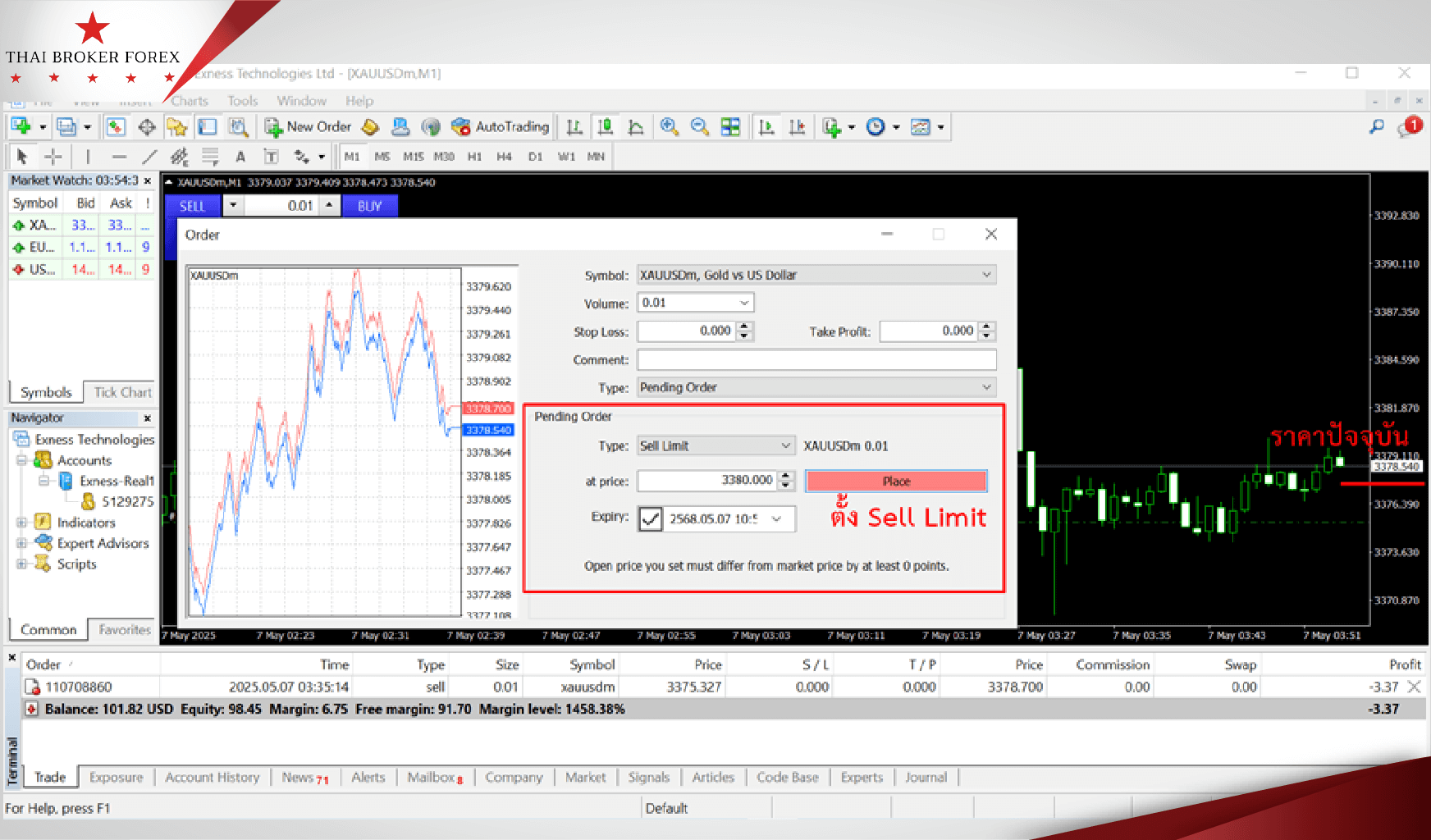This screenshot has width=1431, height=840.
Task: Select the Crosshair tool
Action: [x=53, y=156]
